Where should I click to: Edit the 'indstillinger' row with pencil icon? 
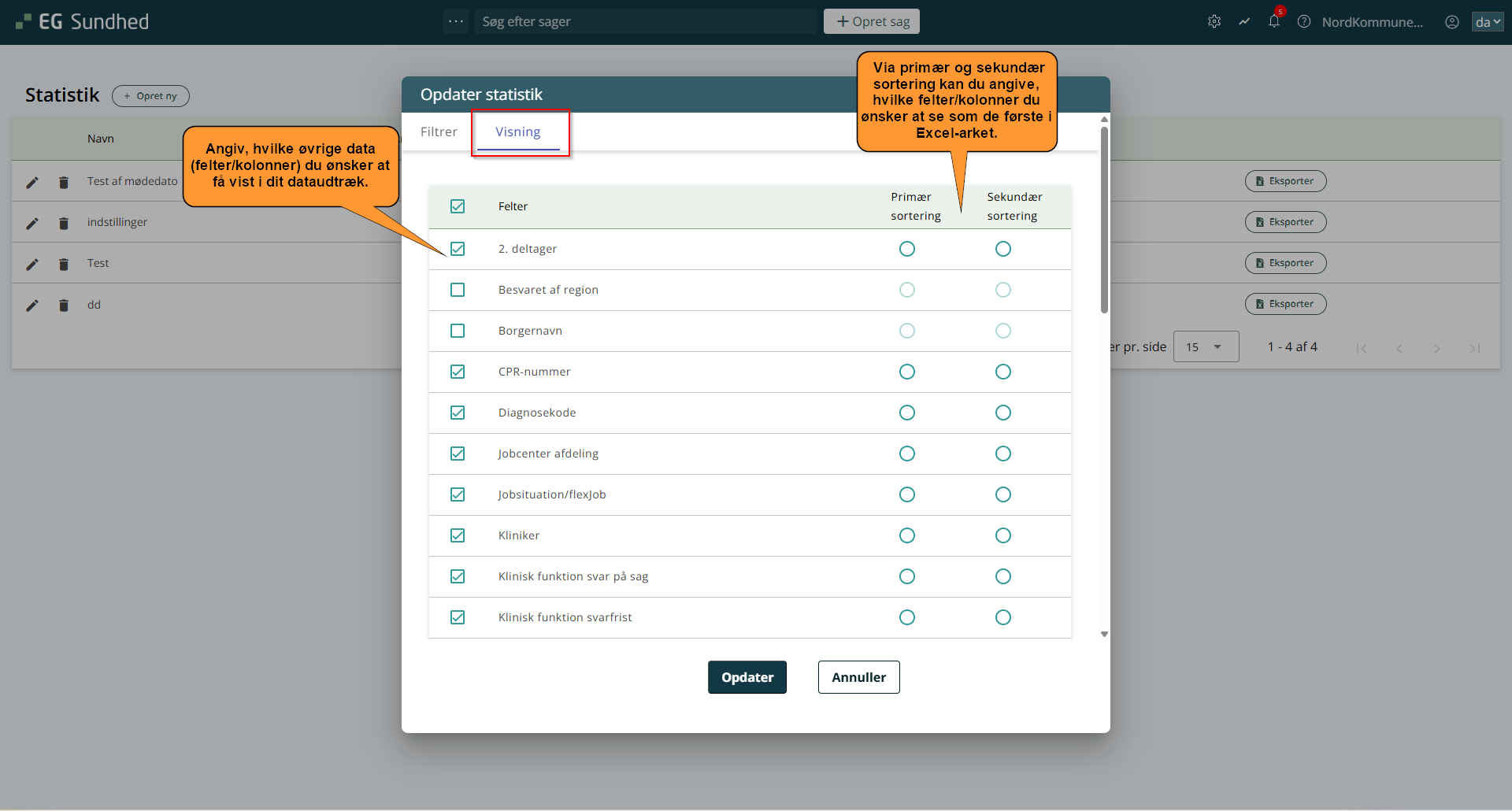pyautogui.click(x=32, y=224)
